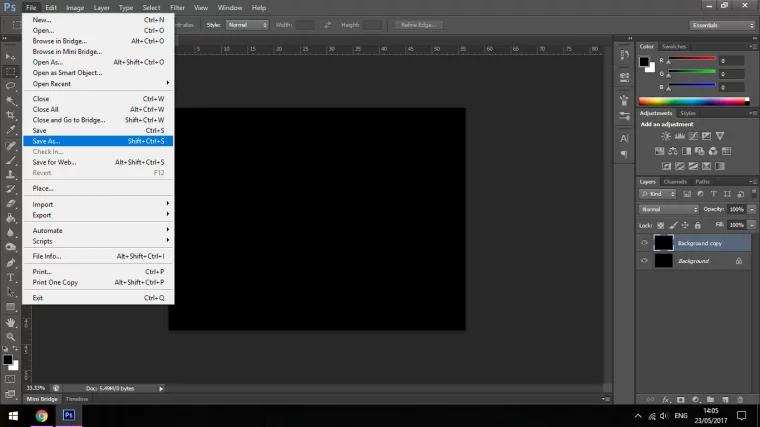Add a Curves adjustment
Screen dimensions: 760x427
pos(694,136)
